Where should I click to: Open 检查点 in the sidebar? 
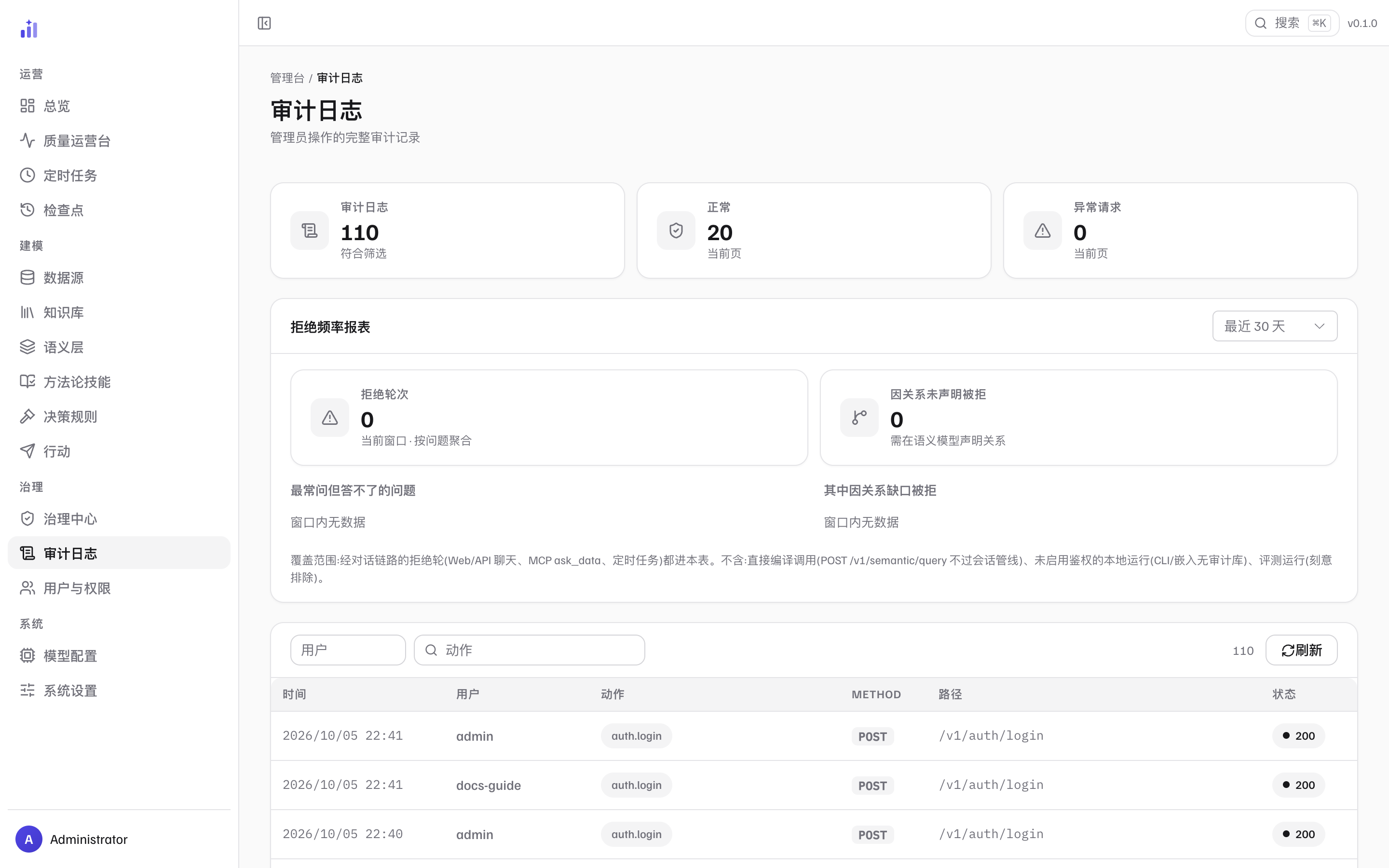119,210
